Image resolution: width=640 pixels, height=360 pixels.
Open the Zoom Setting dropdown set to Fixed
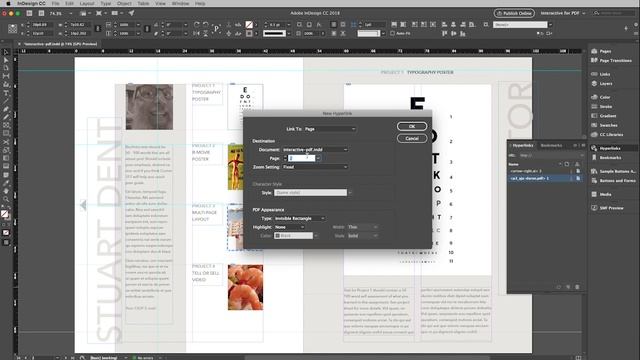point(315,167)
